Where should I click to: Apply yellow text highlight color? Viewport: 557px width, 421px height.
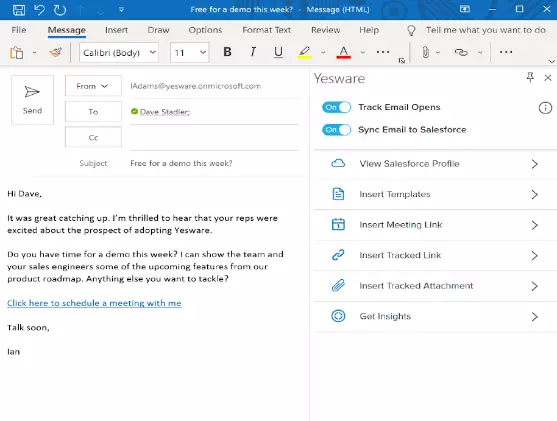coord(304,52)
